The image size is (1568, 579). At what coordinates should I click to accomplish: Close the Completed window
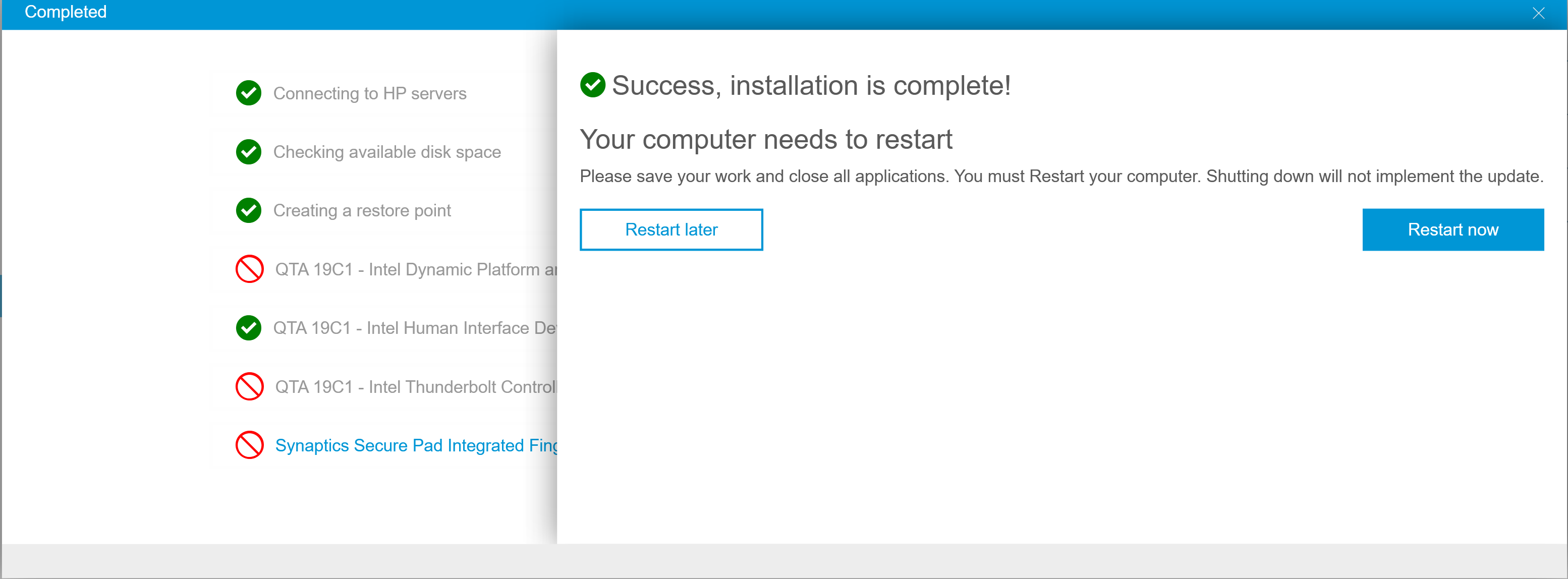pos(1538,12)
